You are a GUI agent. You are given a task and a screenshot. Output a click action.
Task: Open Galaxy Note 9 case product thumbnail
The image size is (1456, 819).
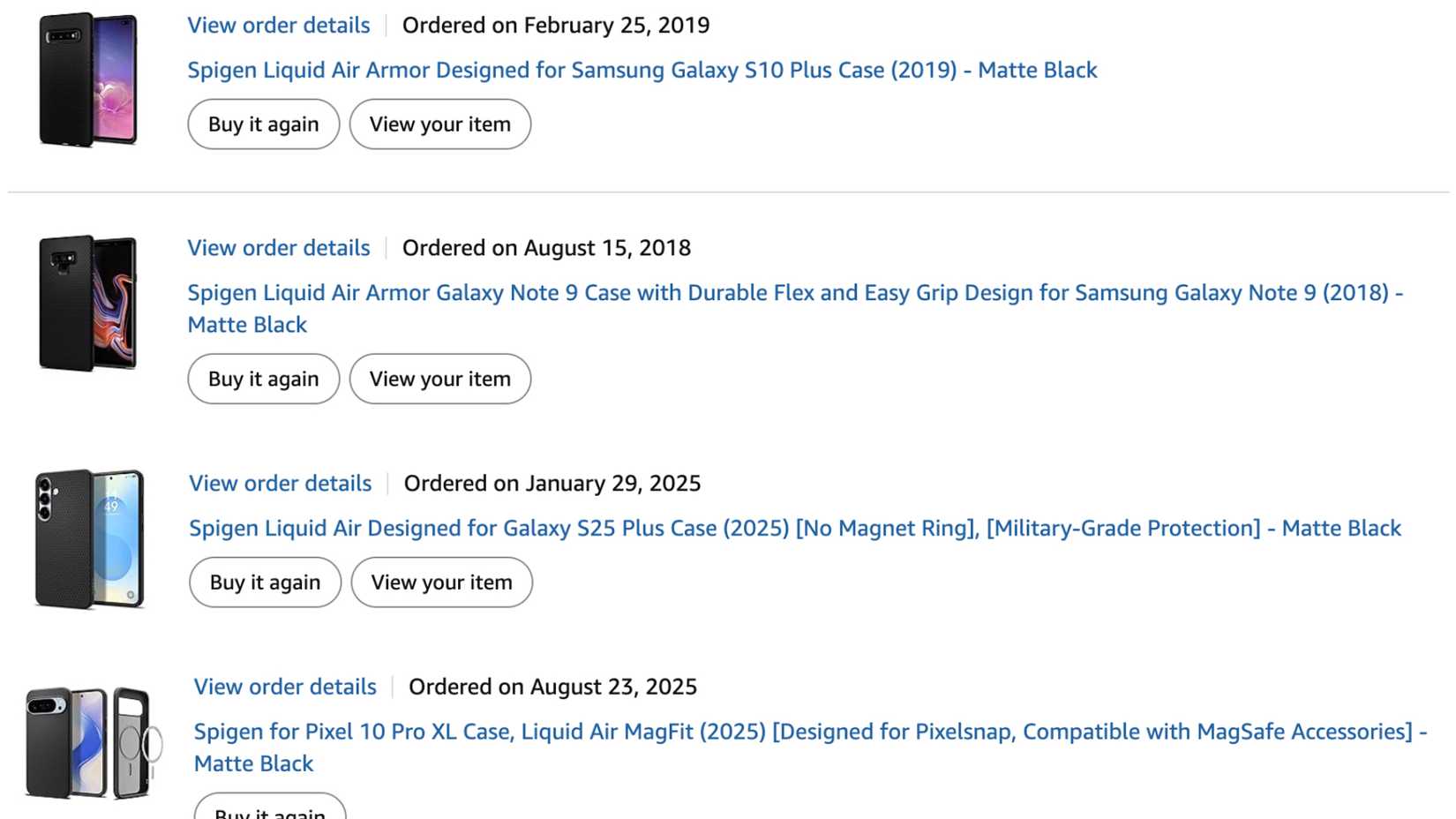click(88, 303)
